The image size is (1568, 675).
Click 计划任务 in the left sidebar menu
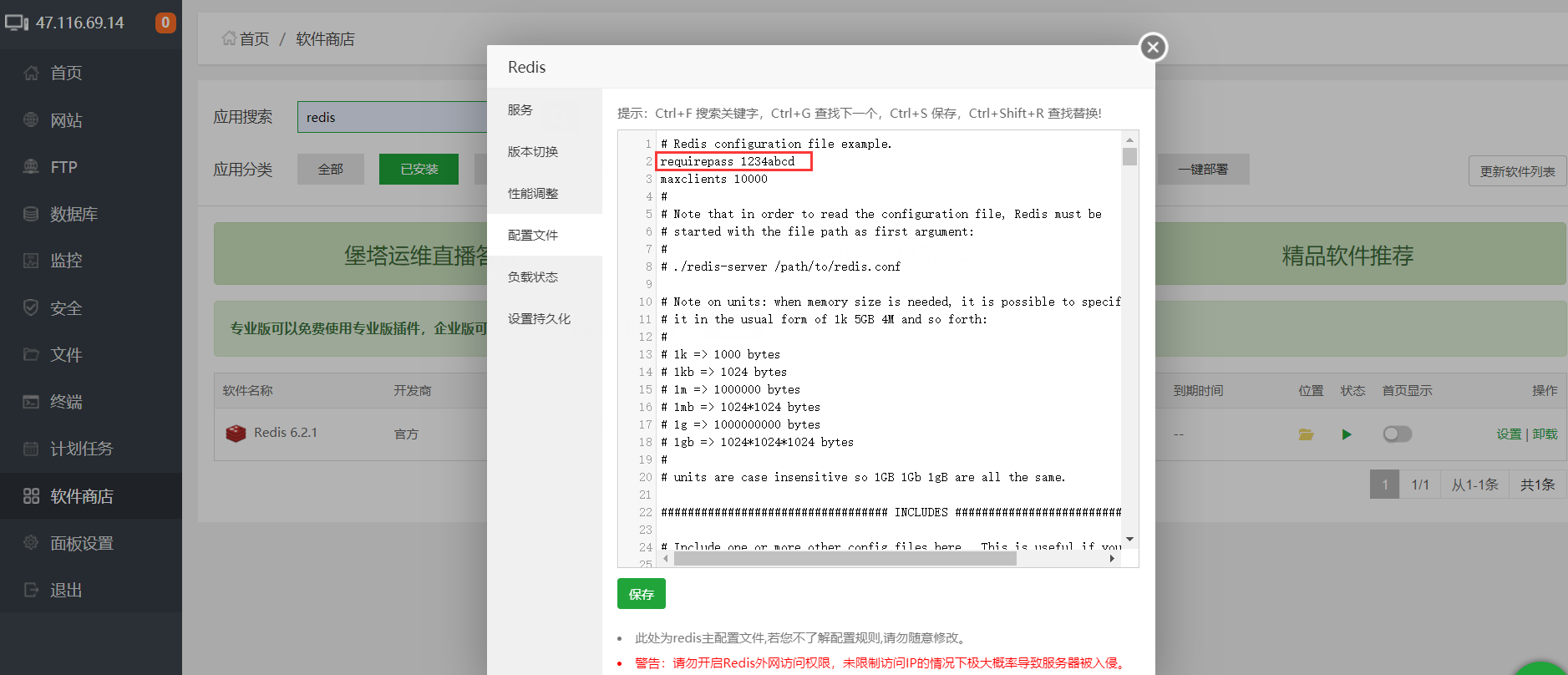81,449
